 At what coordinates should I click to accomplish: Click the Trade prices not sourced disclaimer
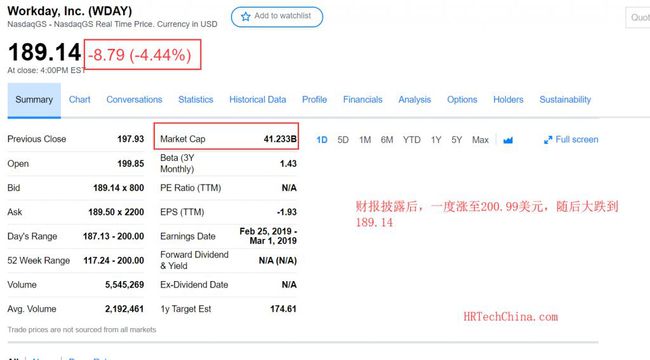tap(82, 330)
